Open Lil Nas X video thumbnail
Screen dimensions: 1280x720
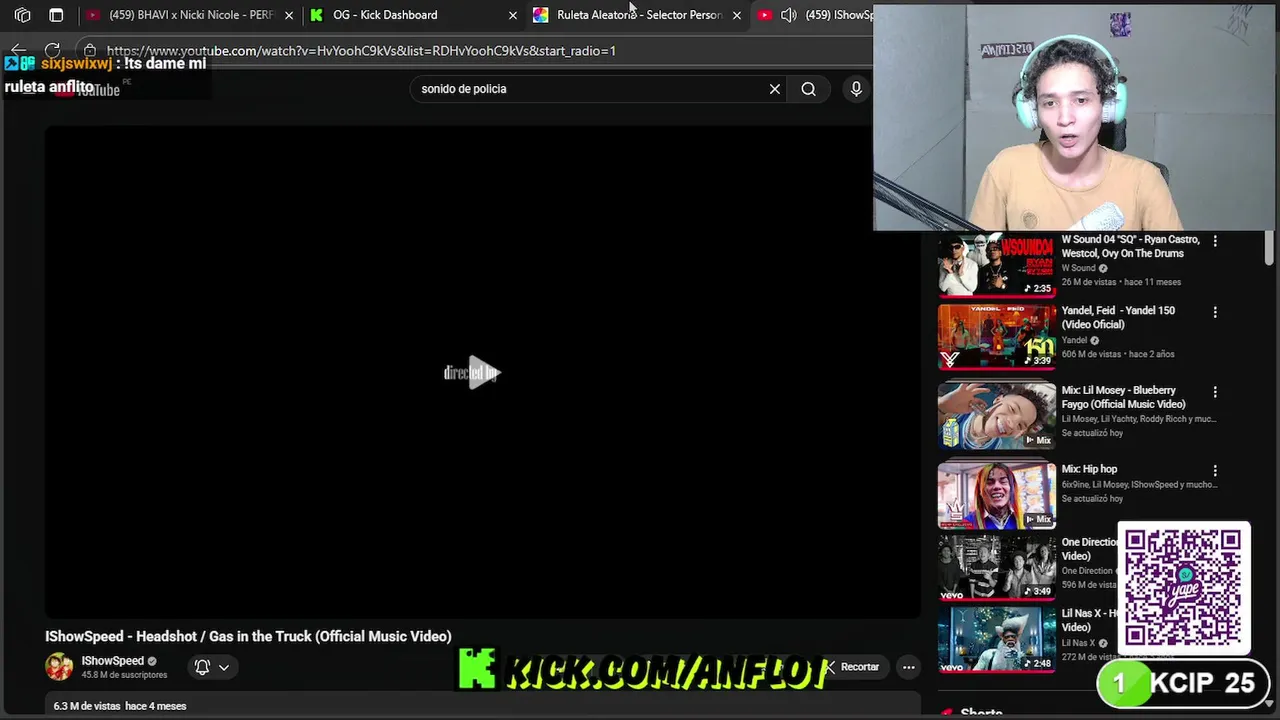[996, 640]
